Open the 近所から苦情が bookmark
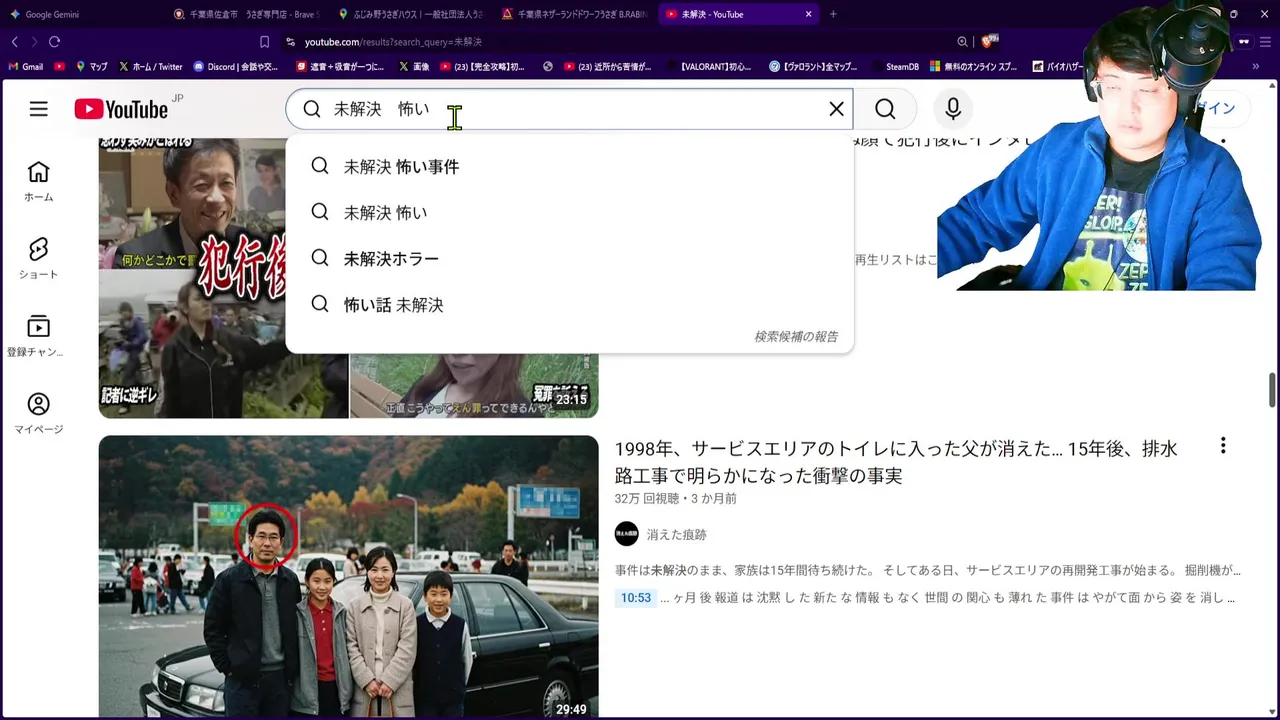The height and width of the screenshot is (720, 1280). click(x=607, y=67)
